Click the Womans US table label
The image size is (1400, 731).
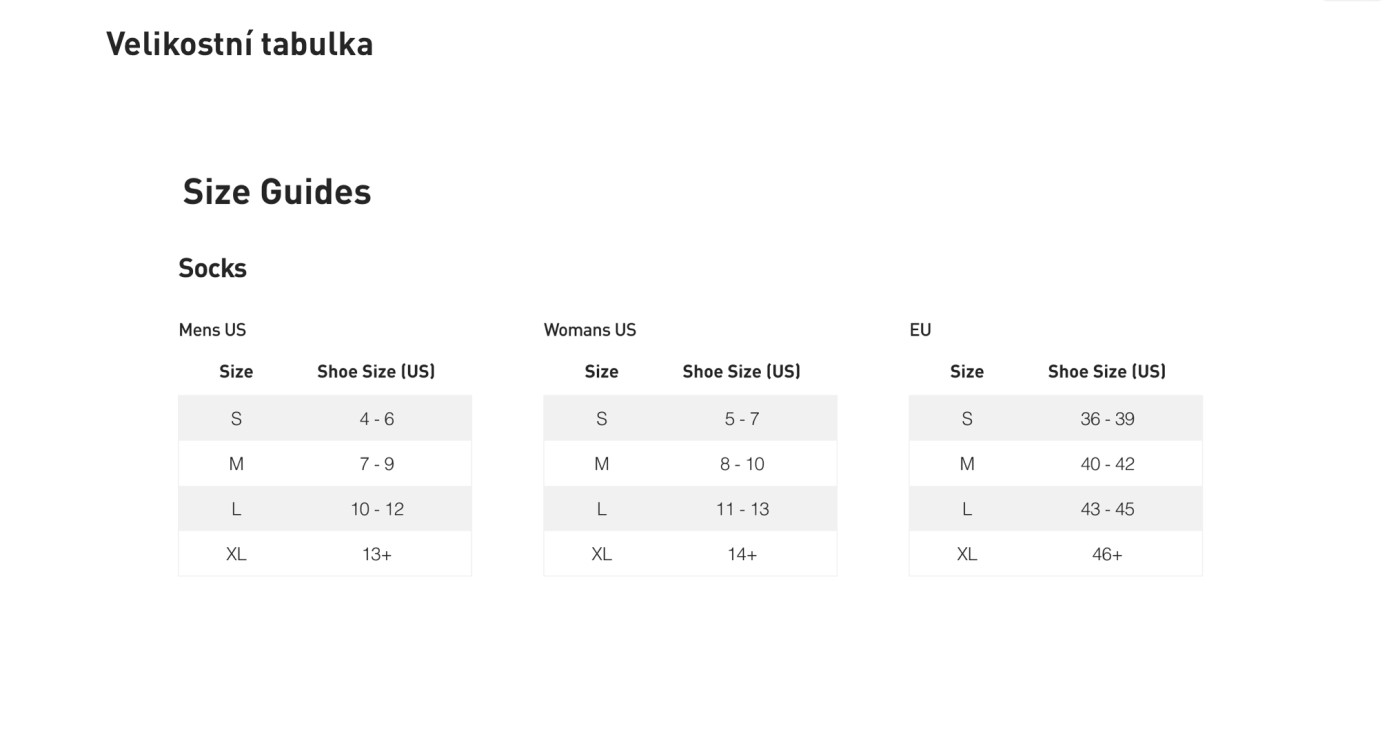(x=589, y=330)
